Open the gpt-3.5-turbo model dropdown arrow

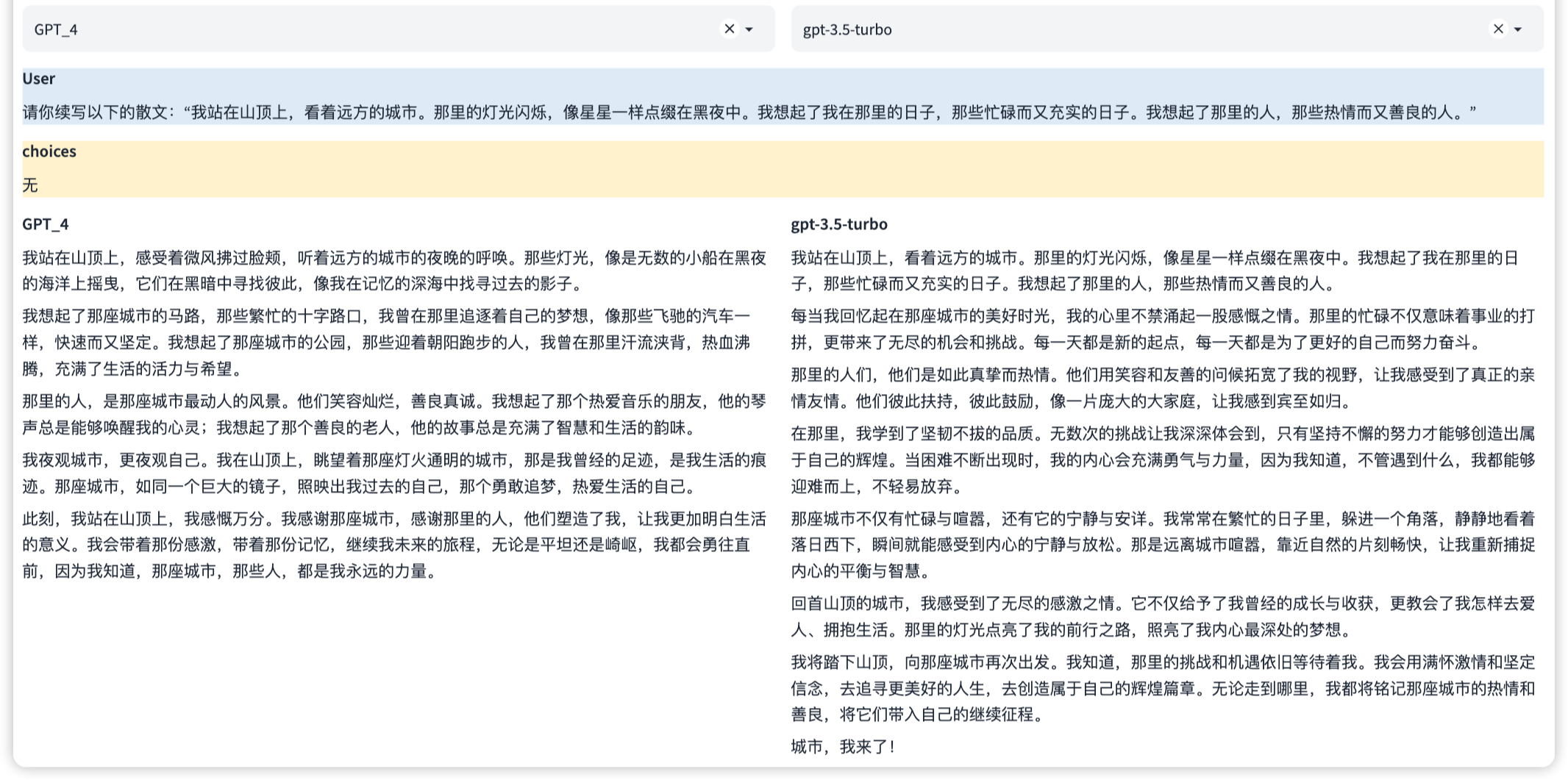click(1518, 29)
